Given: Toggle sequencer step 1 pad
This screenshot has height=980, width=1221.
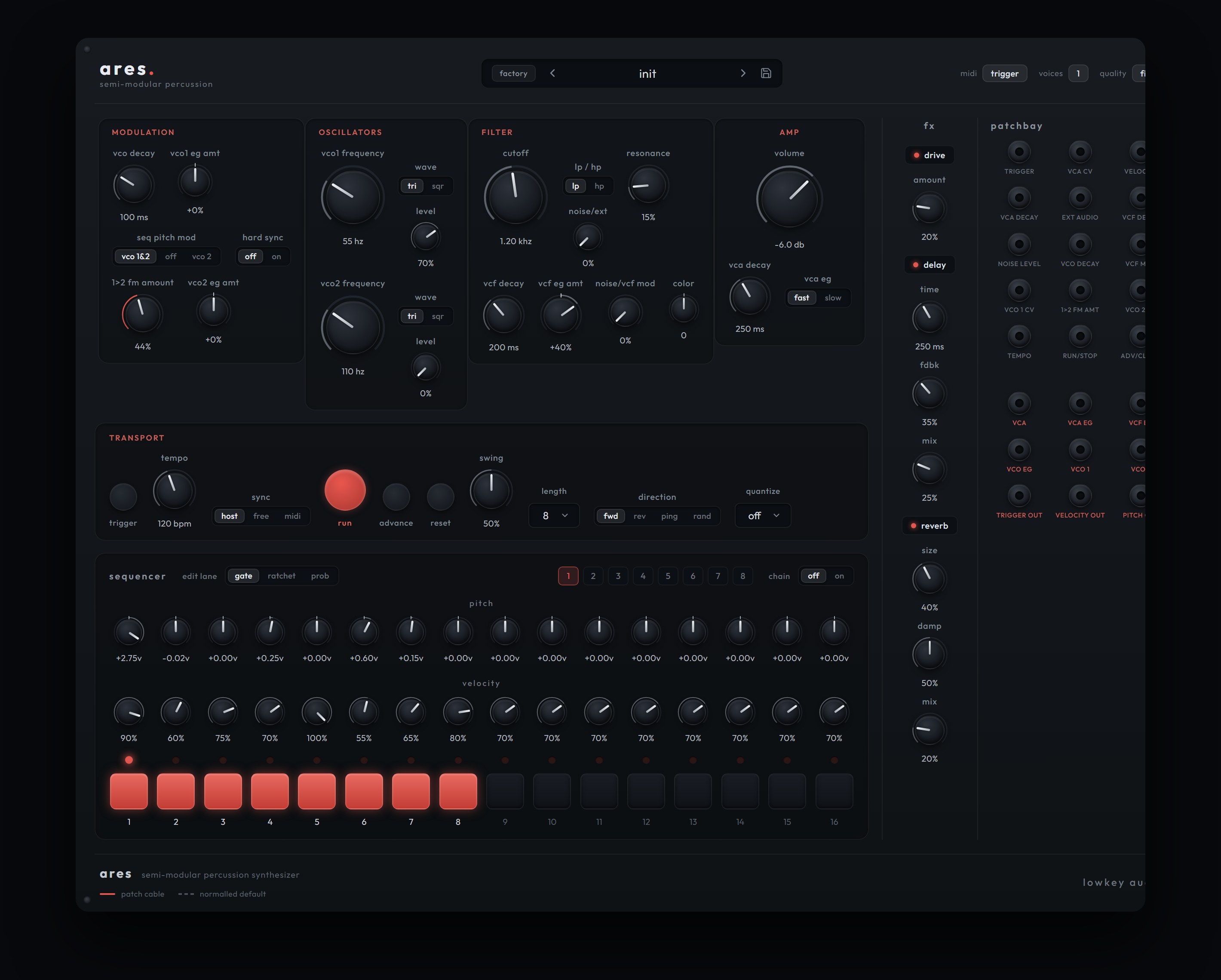Looking at the screenshot, I should point(129,791).
